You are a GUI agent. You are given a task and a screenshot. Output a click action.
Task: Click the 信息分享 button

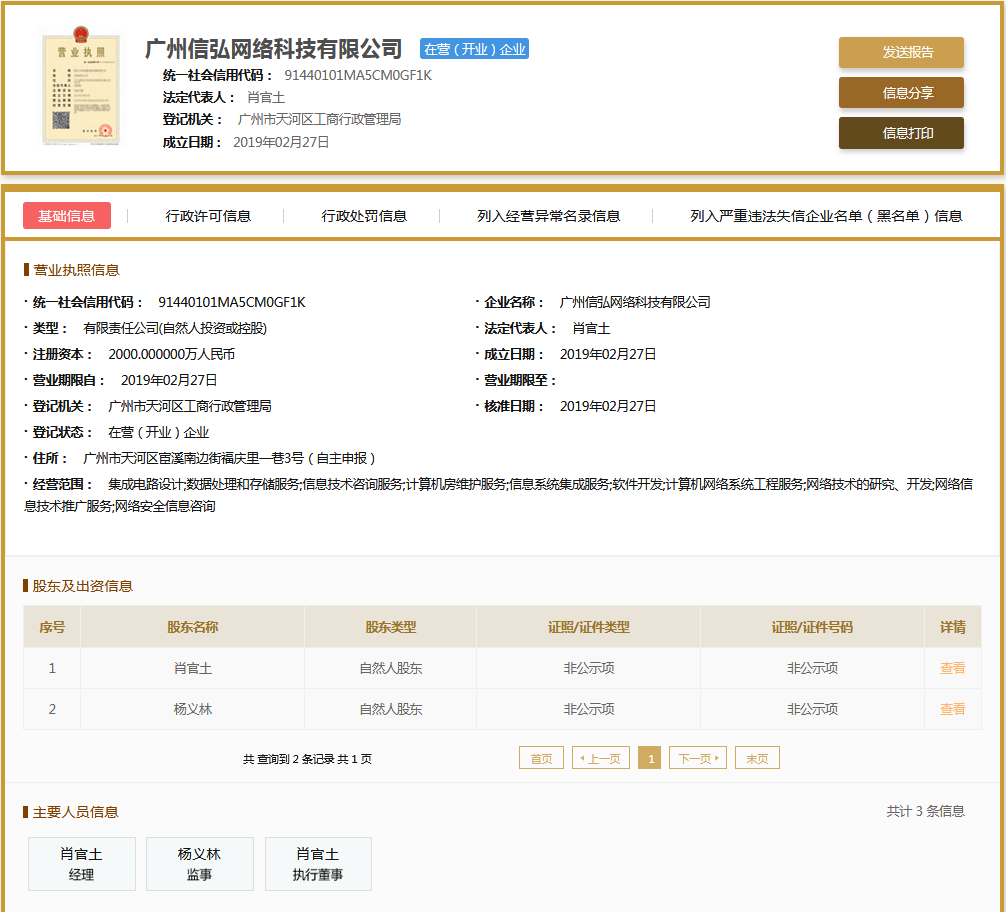(900, 93)
